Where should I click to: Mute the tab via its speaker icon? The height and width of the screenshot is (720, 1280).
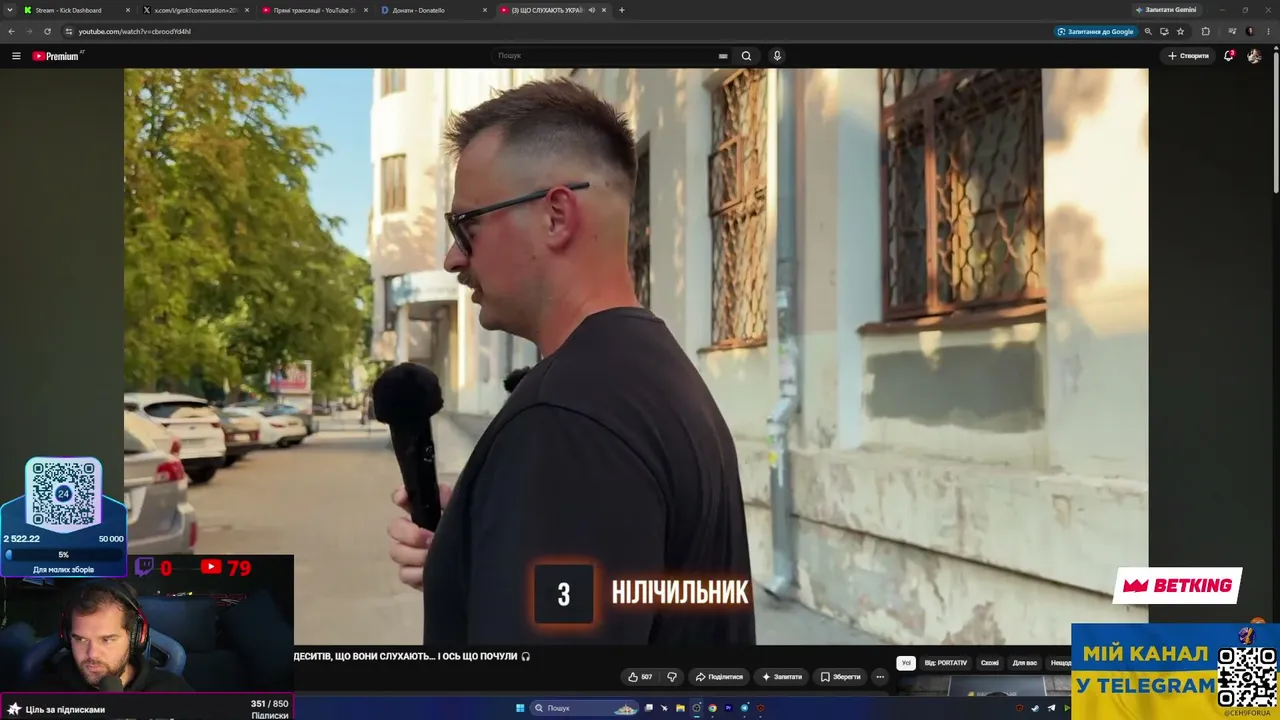pyautogui.click(x=591, y=10)
